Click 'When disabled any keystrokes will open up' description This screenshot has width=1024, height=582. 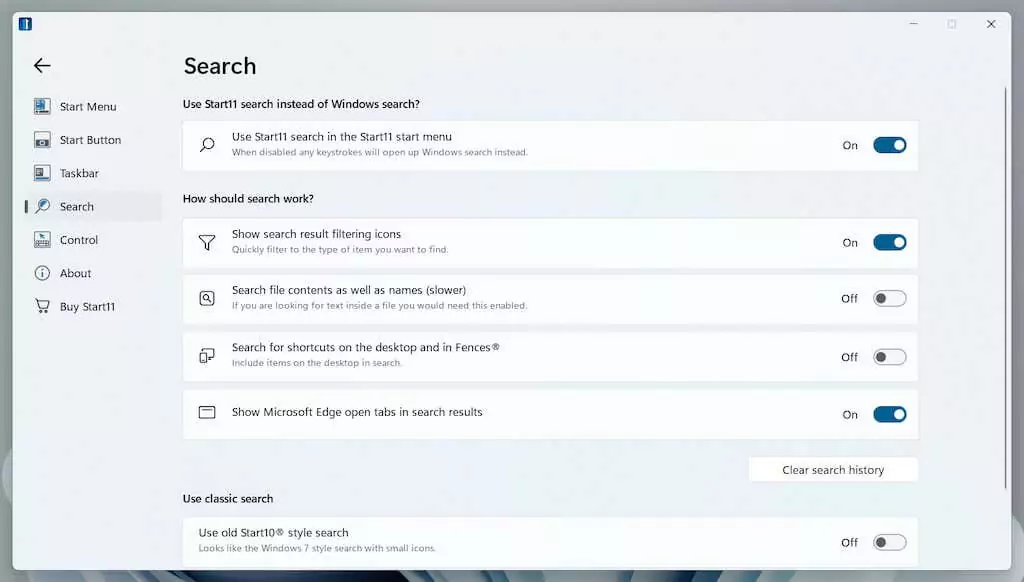[379, 152]
